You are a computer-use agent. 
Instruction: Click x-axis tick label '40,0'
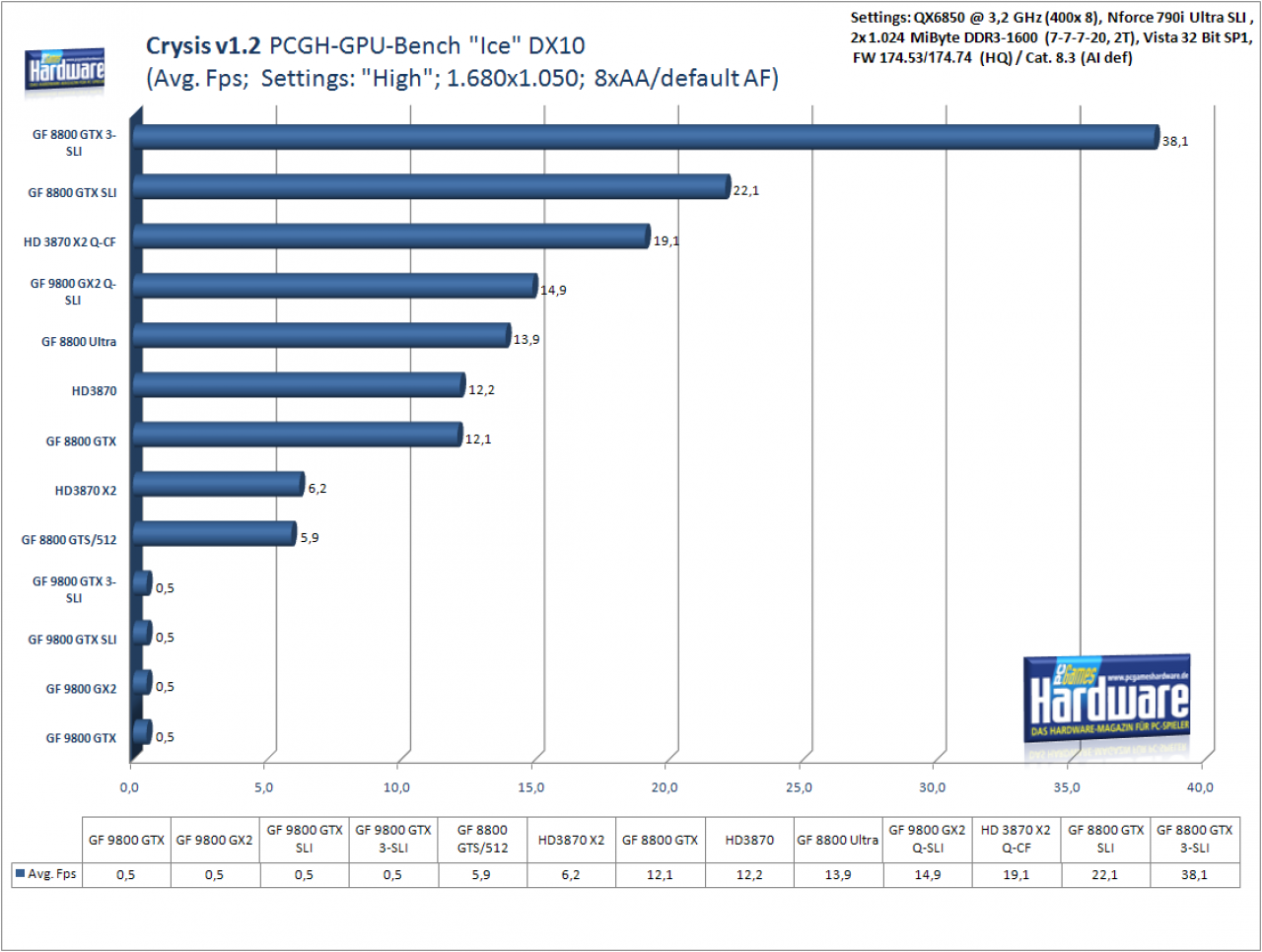point(1200,787)
